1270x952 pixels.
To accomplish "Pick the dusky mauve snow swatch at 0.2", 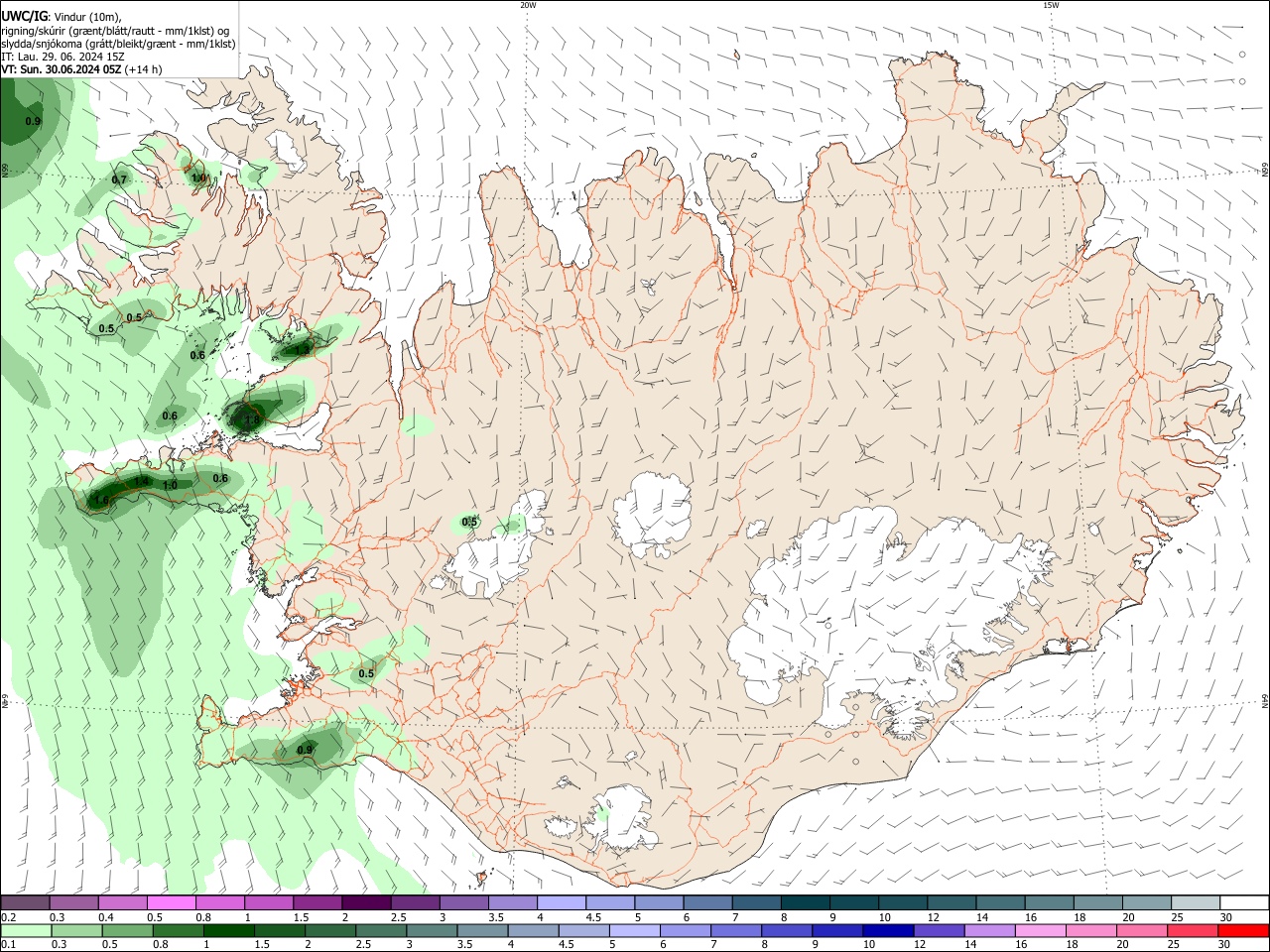I will click(x=26, y=902).
